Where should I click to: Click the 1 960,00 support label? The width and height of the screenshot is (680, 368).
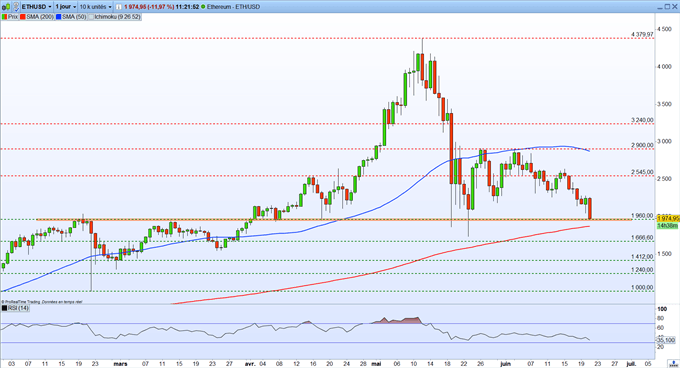[x=642, y=215]
